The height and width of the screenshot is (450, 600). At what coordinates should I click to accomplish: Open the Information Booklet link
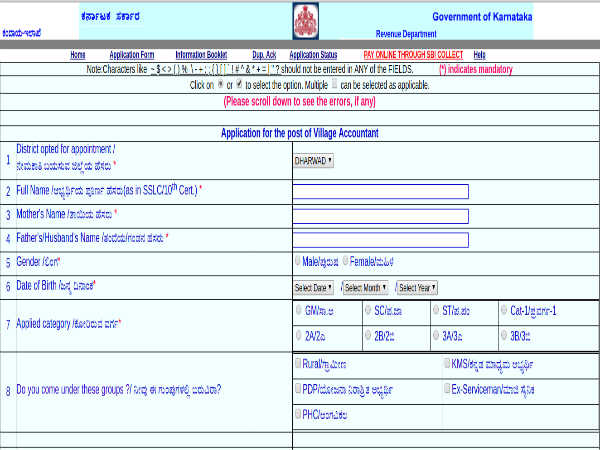click(202, 55)
